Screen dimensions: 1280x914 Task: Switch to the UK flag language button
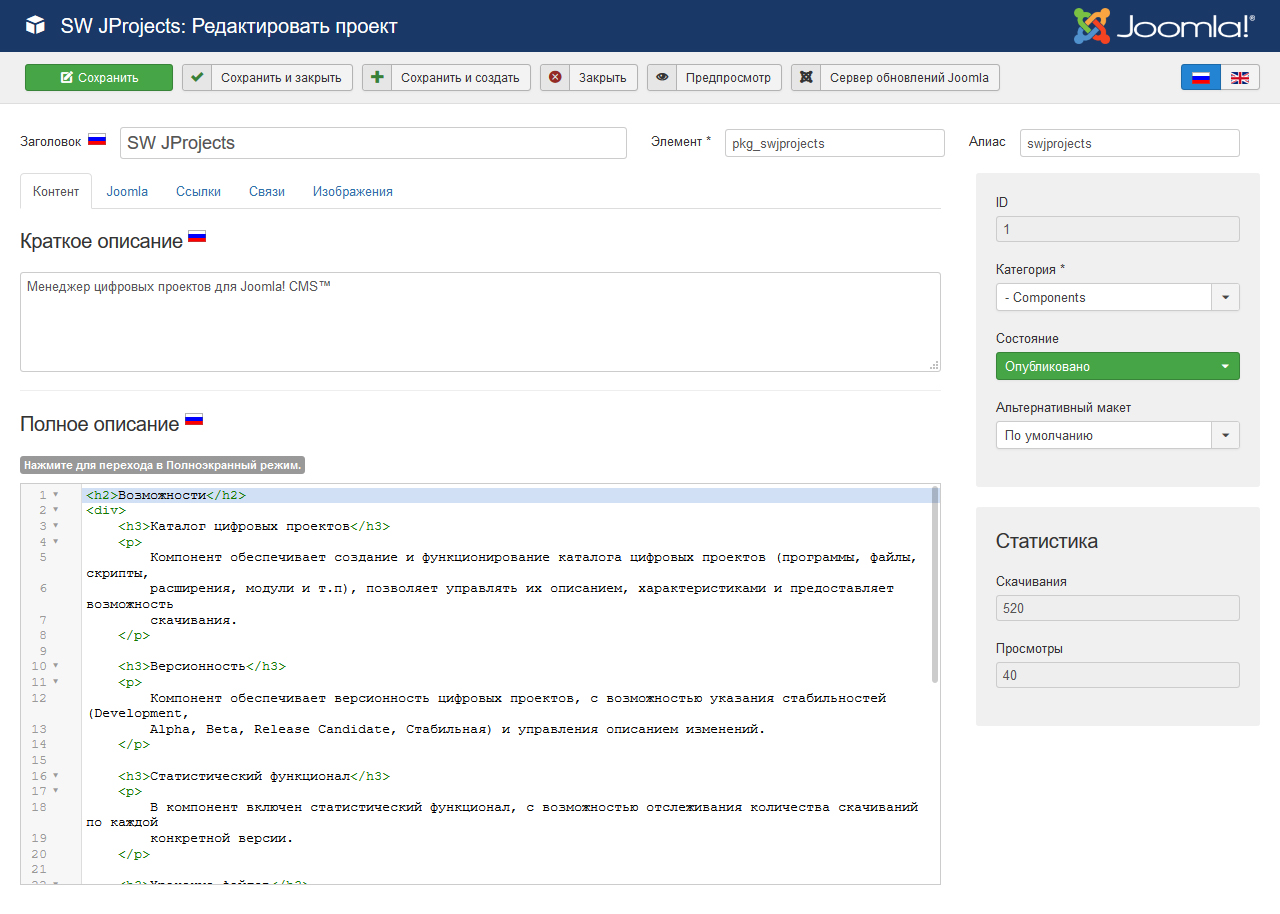point(1240,77)
